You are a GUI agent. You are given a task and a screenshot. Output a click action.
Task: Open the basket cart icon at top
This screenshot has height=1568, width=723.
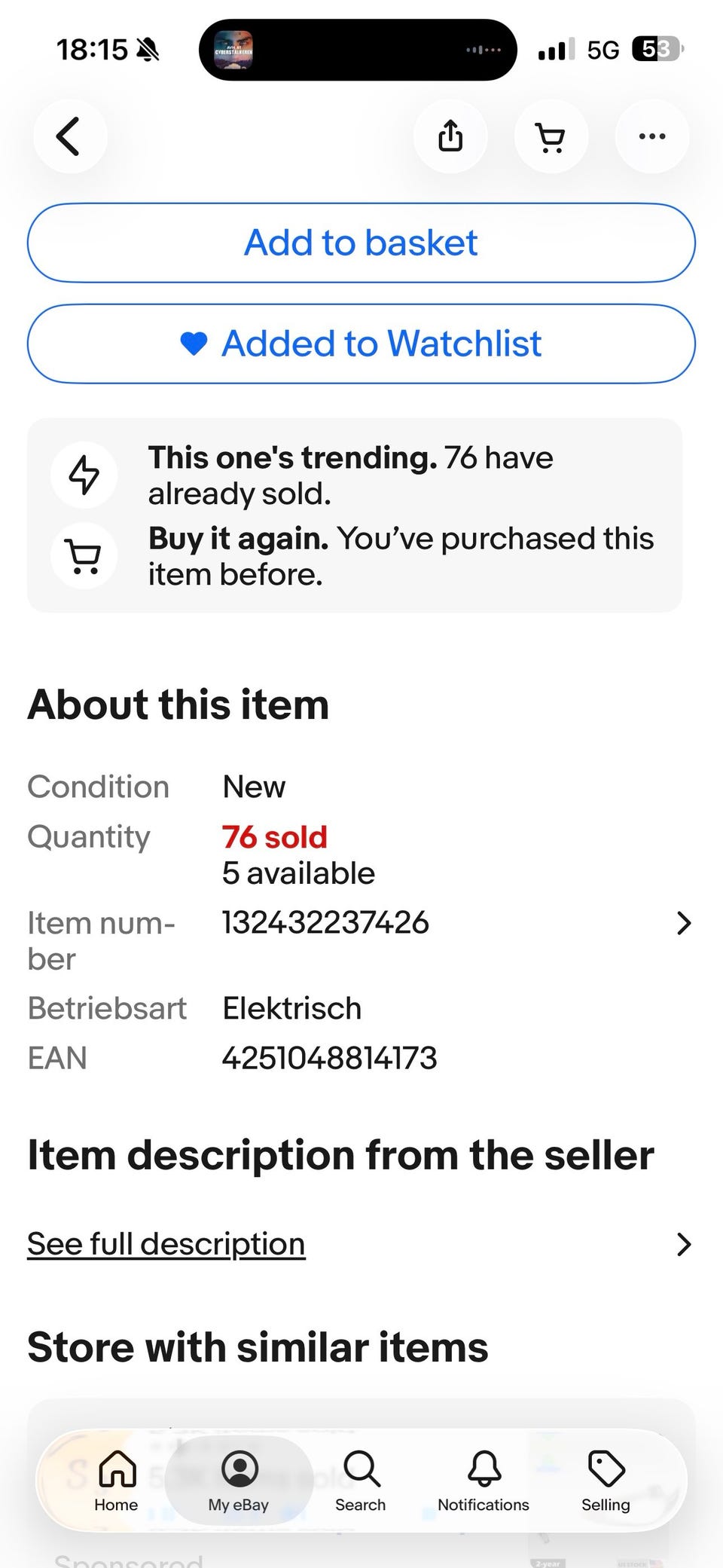click(551, 137)
